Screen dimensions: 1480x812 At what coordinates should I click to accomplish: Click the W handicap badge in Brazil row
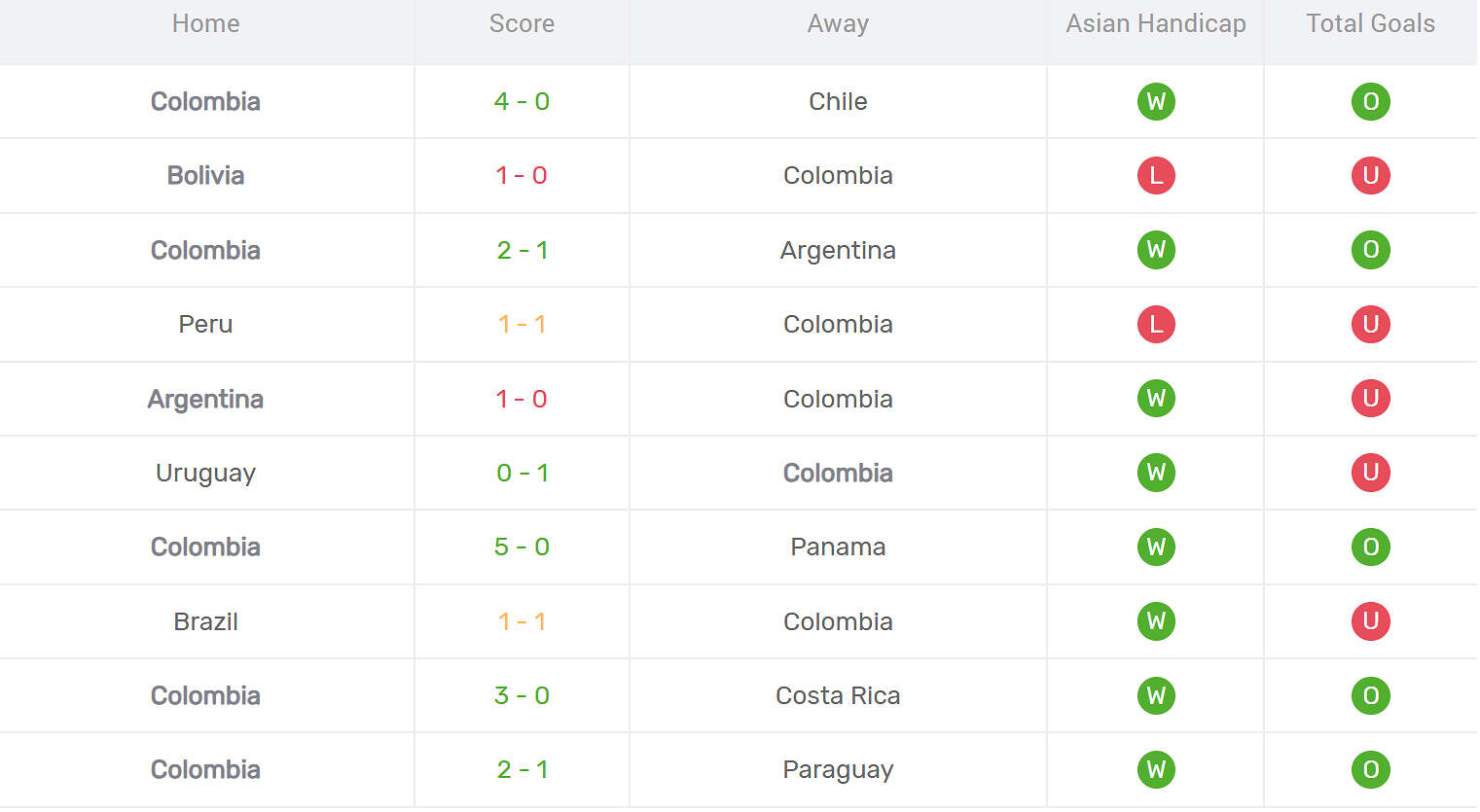1156,621
